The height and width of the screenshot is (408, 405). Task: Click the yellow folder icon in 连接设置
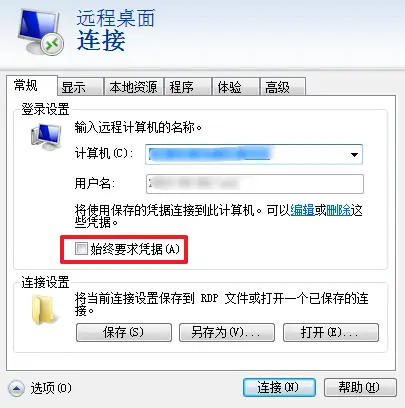pos(43,310)
